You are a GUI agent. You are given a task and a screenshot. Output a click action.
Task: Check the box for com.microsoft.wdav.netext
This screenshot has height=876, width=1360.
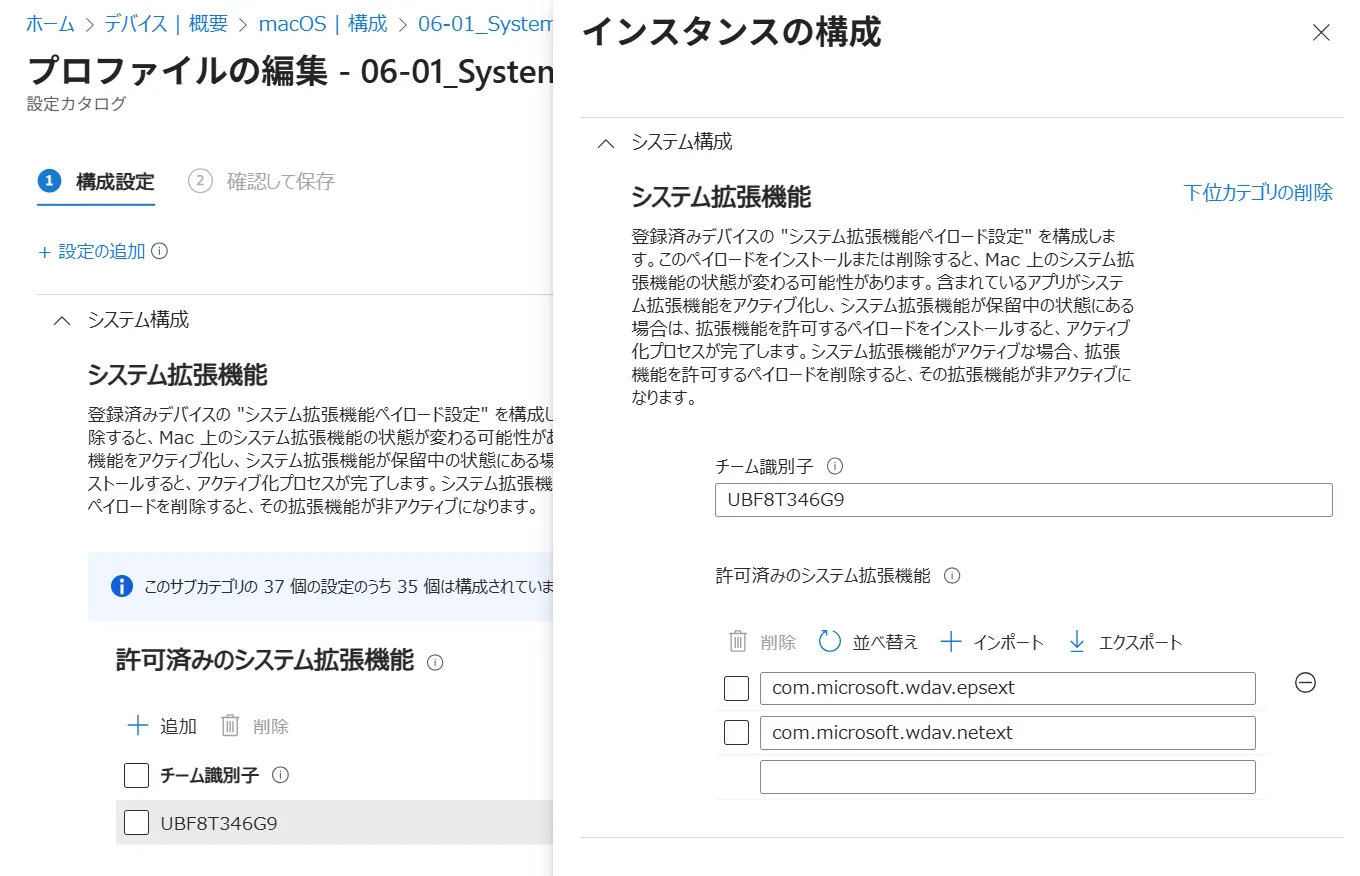(736, 733)
